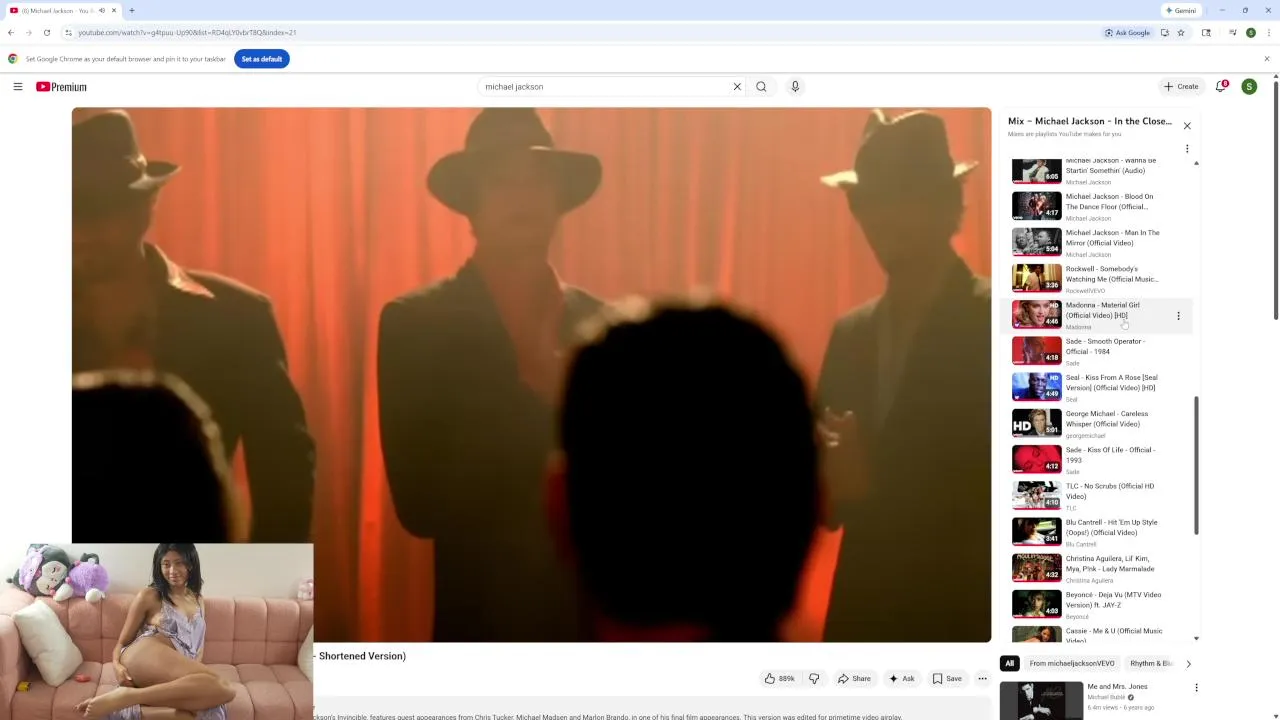Image resolution: width=1280 pixels, height=720 pixels.
Task: Go to the YouTube Premium home logo
Action: coord(61,87)
